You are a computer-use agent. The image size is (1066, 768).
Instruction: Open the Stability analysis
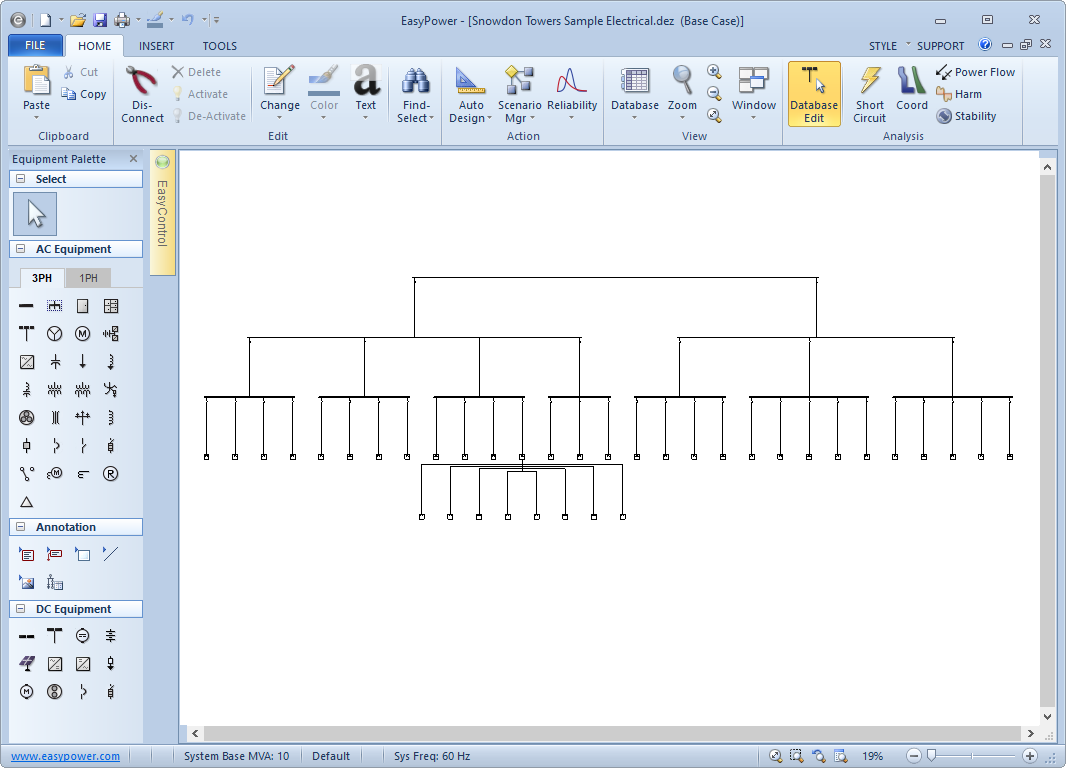pyautogui.click(x=966, y=116)
